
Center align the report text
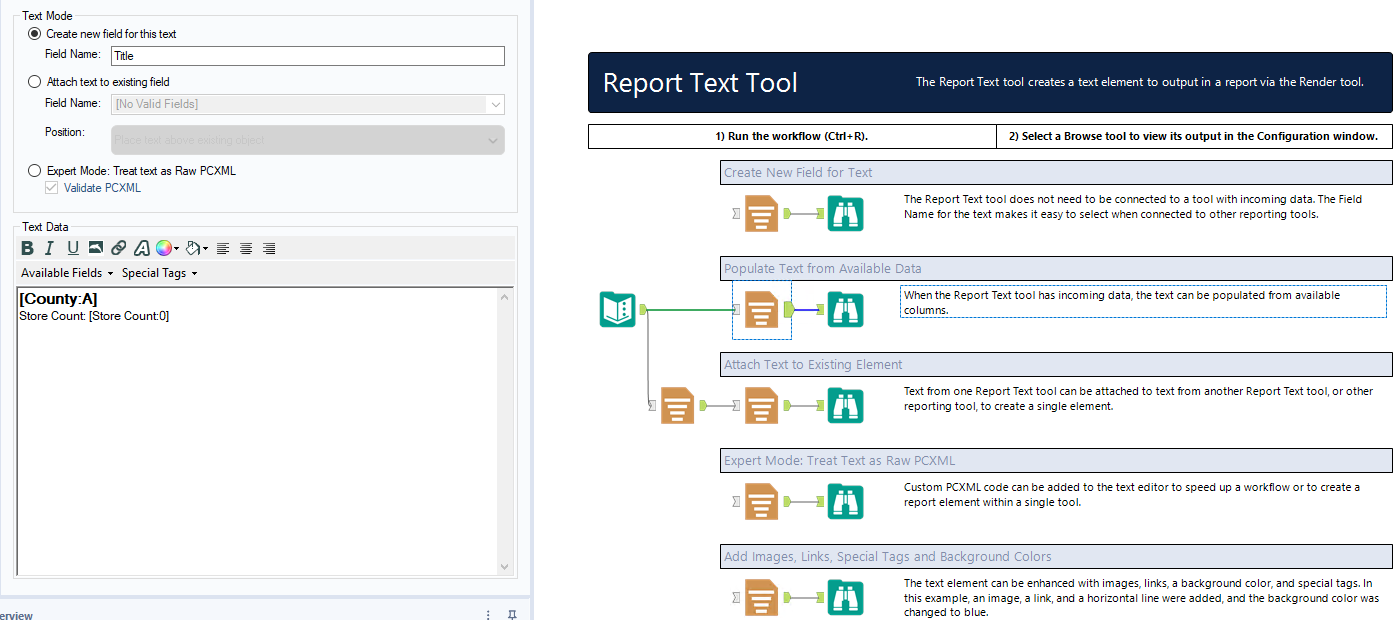[245, 248]
